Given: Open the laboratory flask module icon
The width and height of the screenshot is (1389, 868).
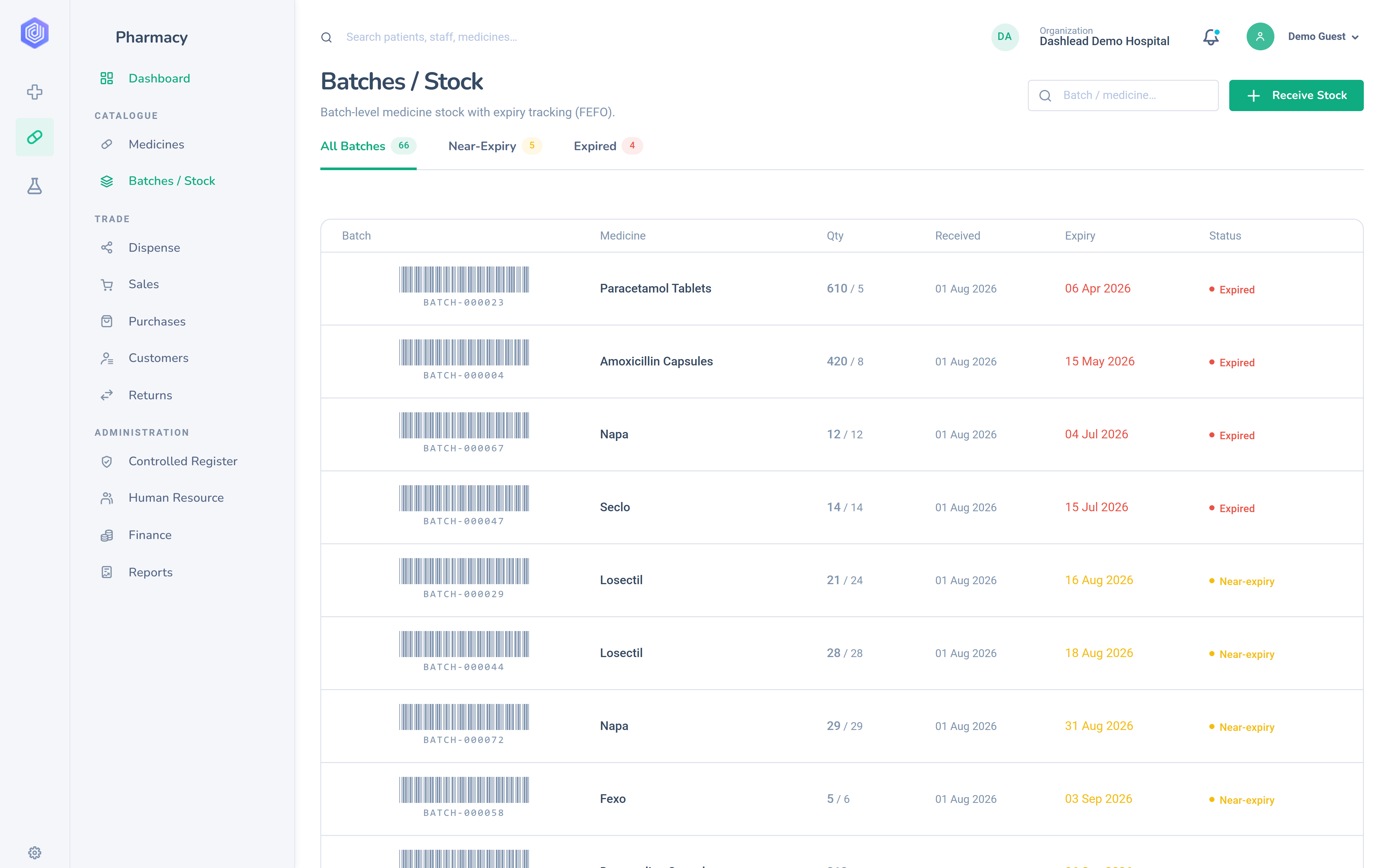Looking at the screenshot, I should pyautogui.click(x=34, y=186).
